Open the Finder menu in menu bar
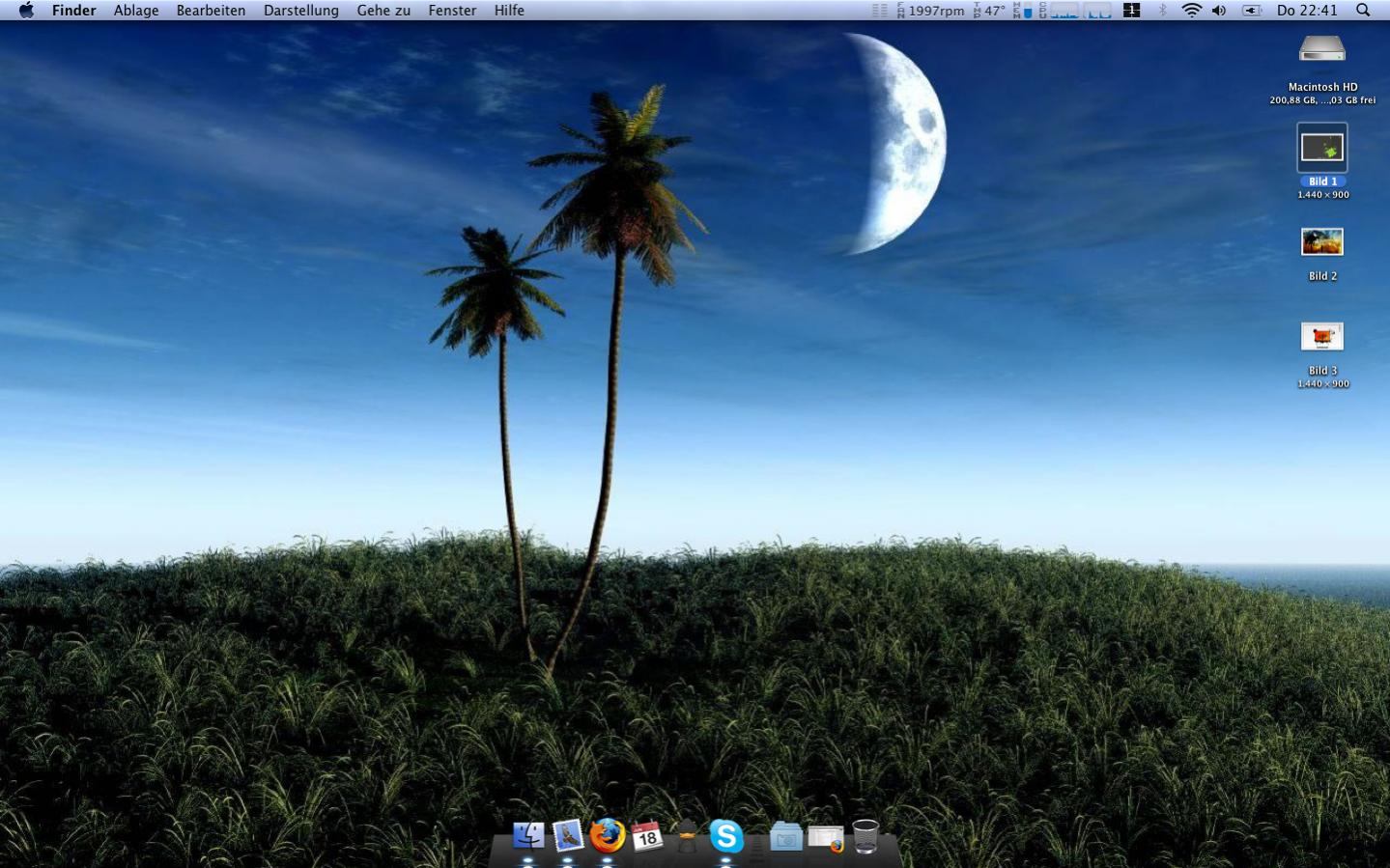The image size is (1390, 868). click(x=73, y=11)
